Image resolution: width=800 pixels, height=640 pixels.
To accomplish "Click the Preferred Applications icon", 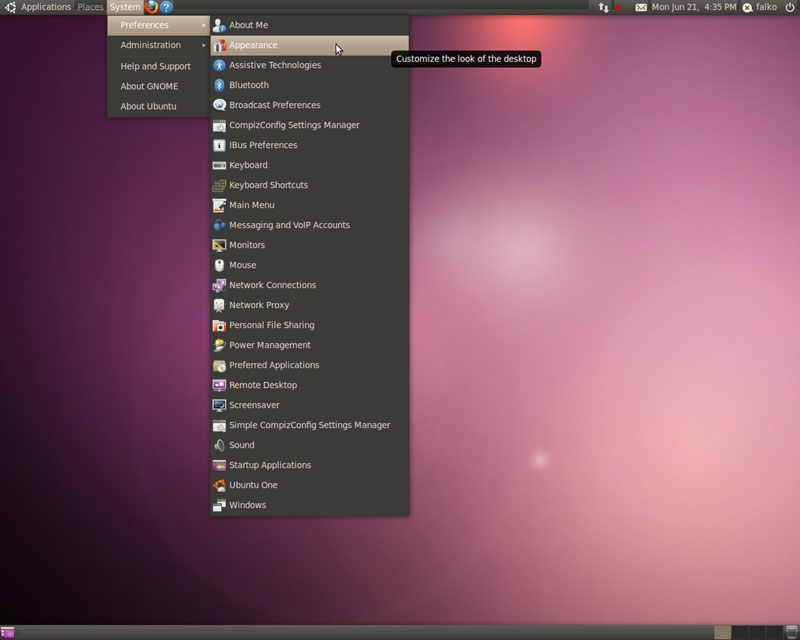I will pyautogui.click(x=219, y=365).
